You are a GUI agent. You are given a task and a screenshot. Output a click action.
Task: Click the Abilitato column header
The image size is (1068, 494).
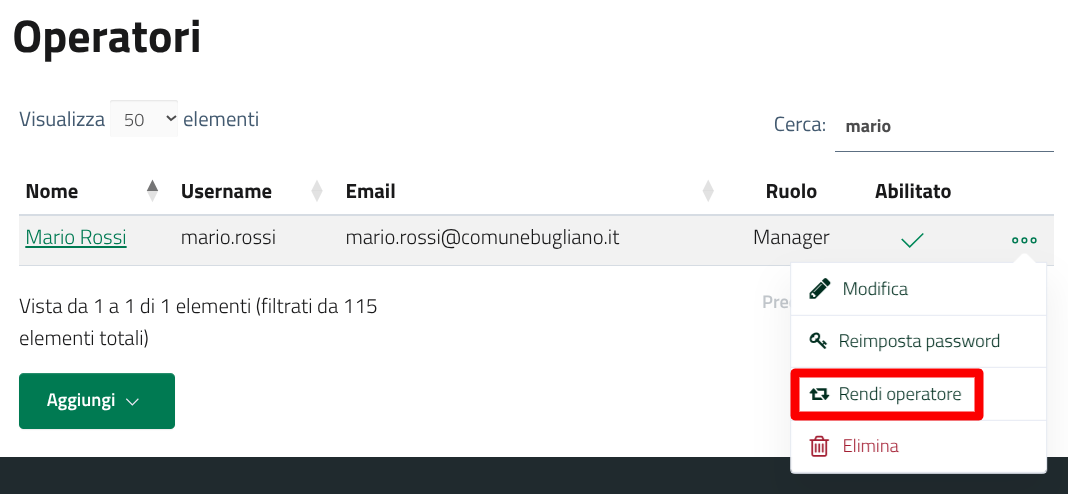tap(912, 191)
